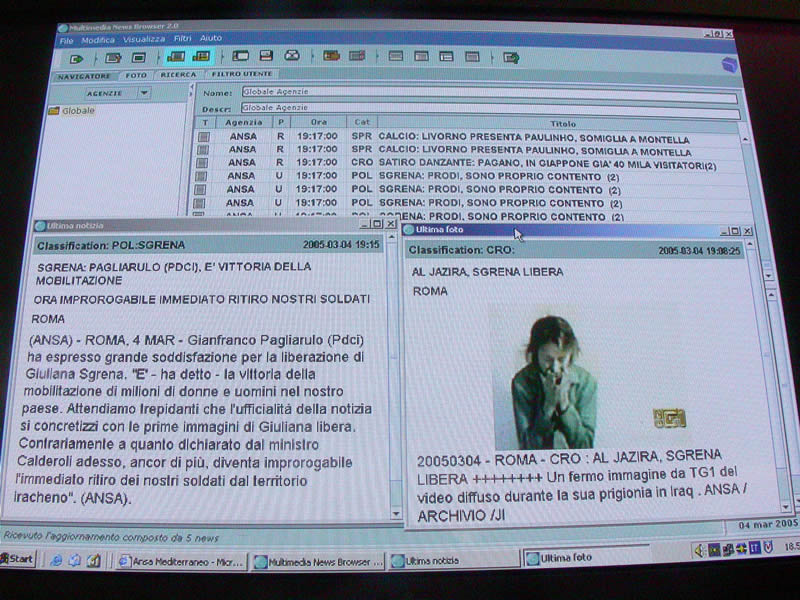Open the Filtri menu

tap(181, 39)
